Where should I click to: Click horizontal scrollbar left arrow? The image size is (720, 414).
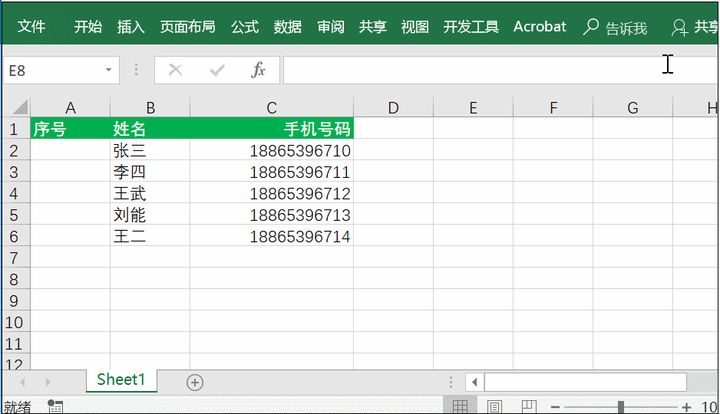pos(475,382)
